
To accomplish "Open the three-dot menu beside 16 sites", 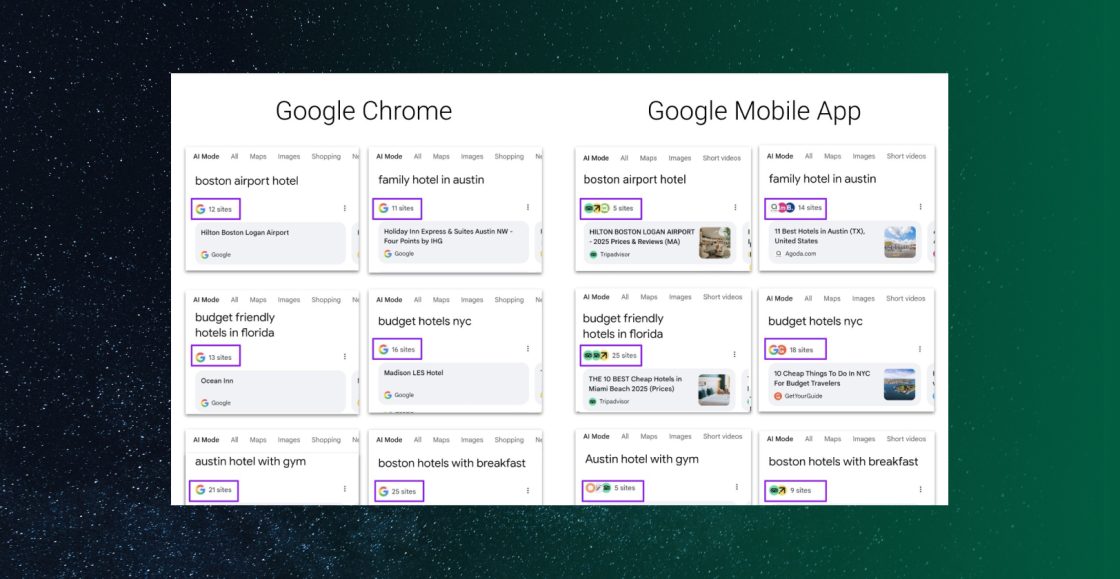I will 528,349.
